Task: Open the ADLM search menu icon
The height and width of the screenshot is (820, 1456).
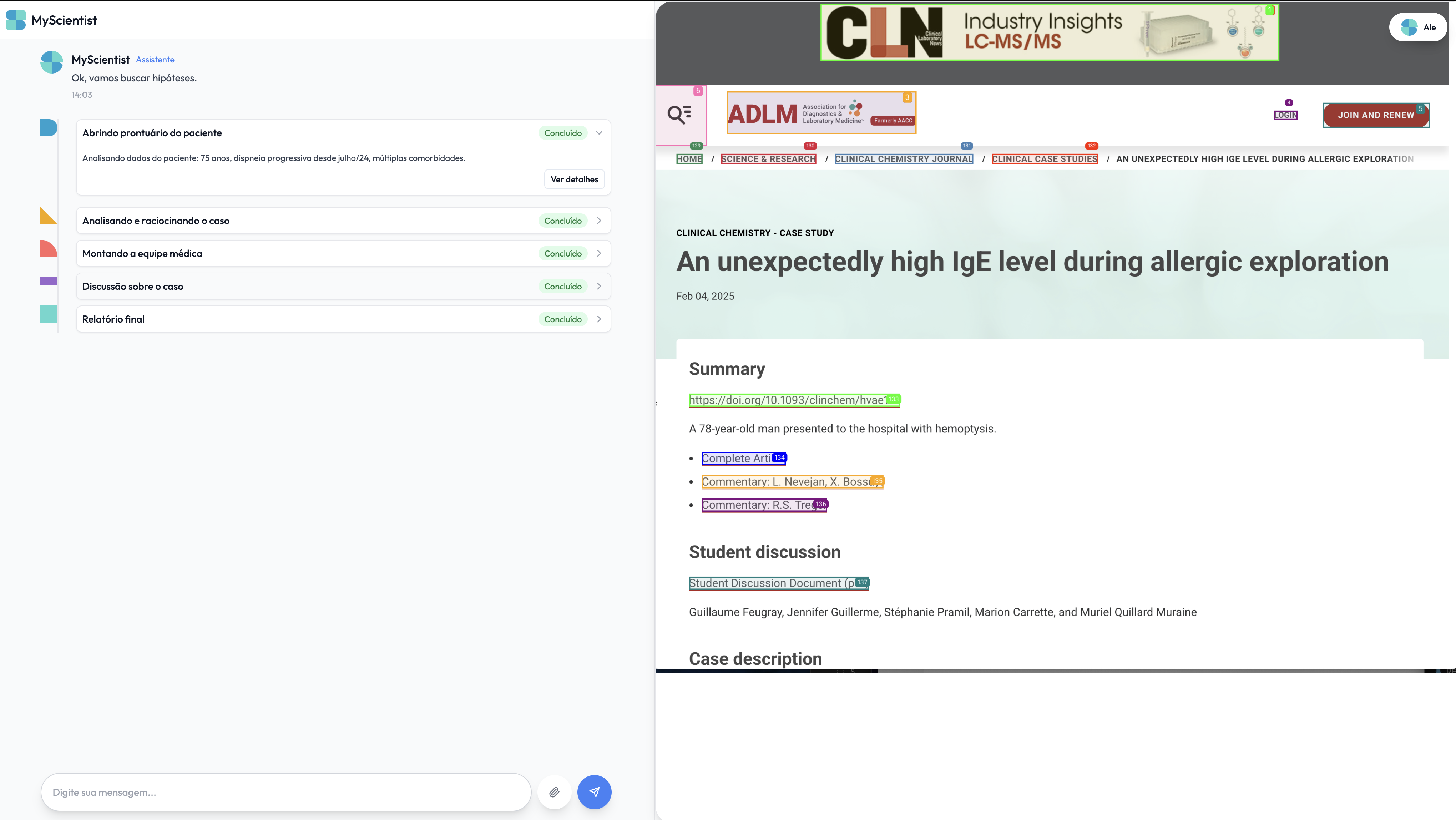Action: point(680,114)
